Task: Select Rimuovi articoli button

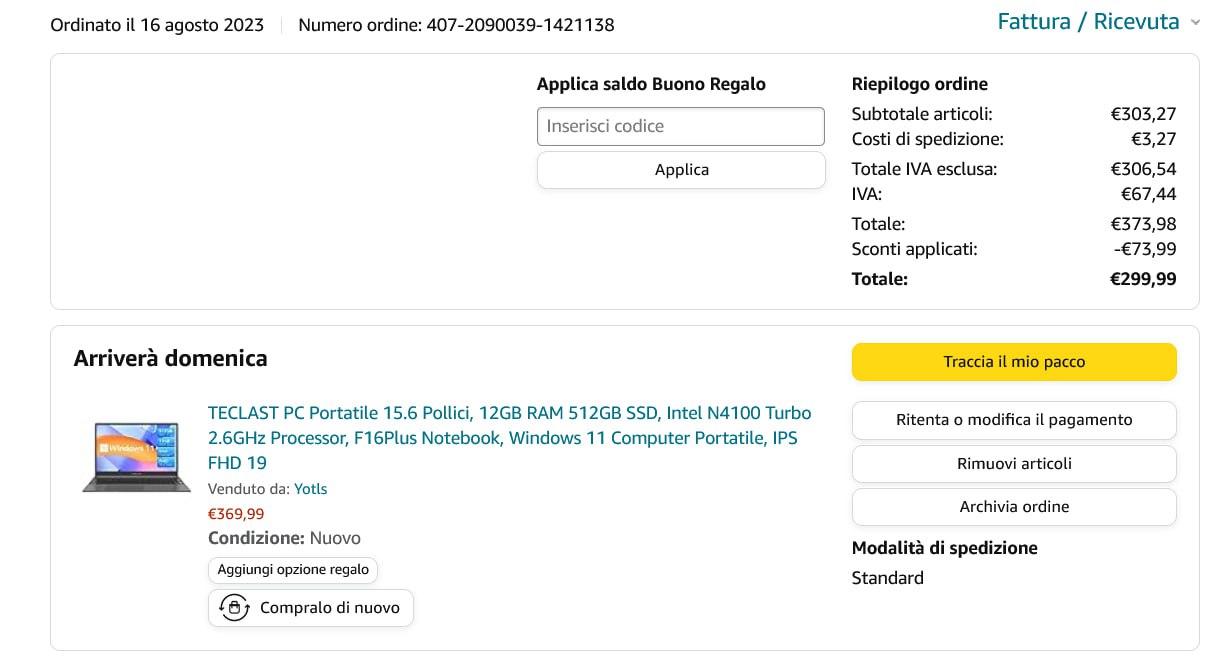Action: pyautogui.click(x=1014, y=464)
